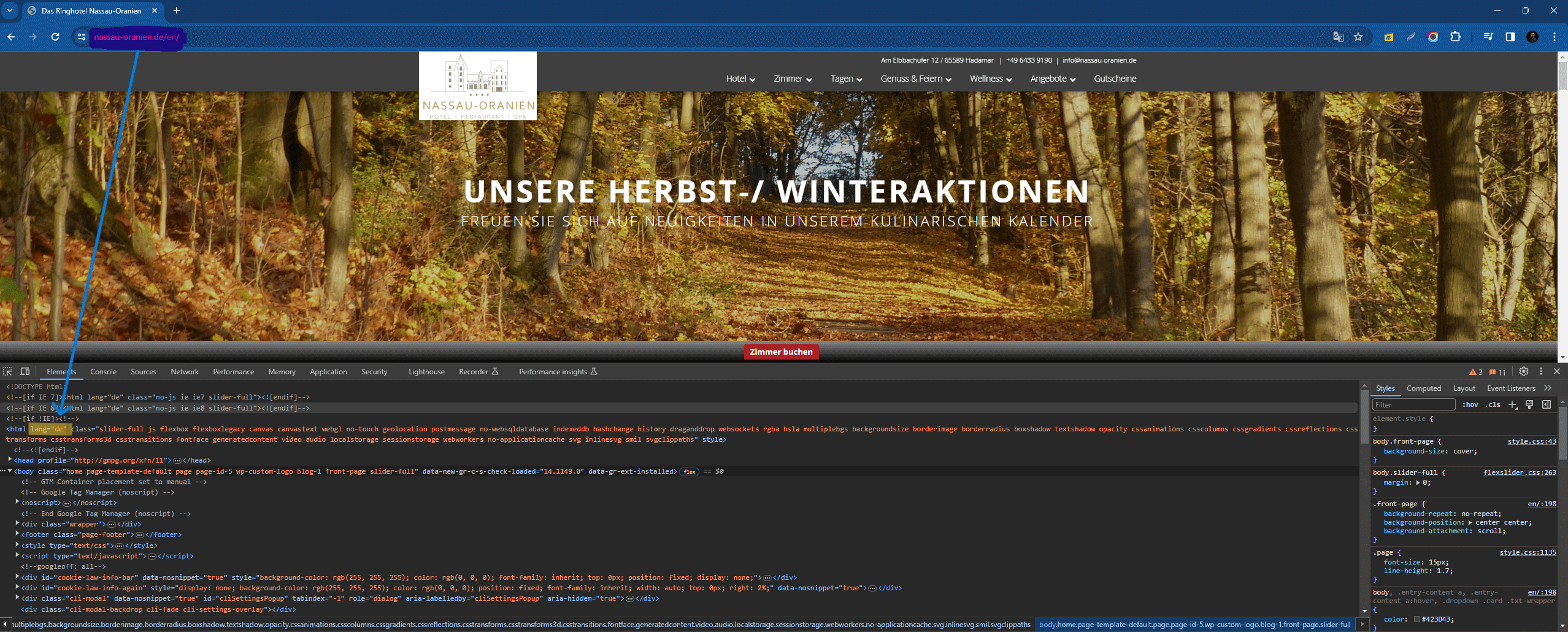The width and height of the screenshot is (1568, 632).
Task: Click the Nassau-Oranien hotel logo
Action: [478, 86]
